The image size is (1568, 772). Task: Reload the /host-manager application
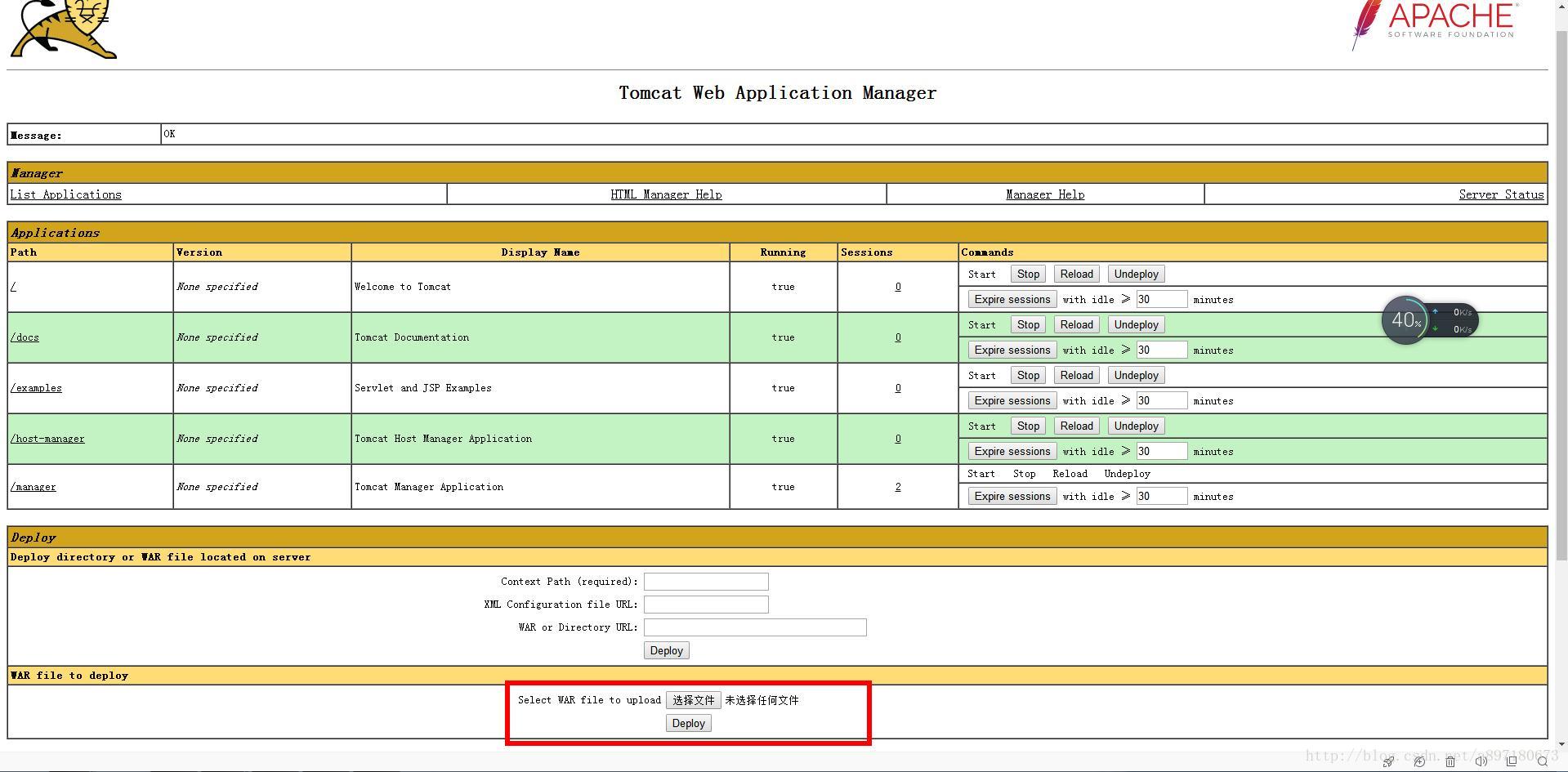(x=1076, y=426)
